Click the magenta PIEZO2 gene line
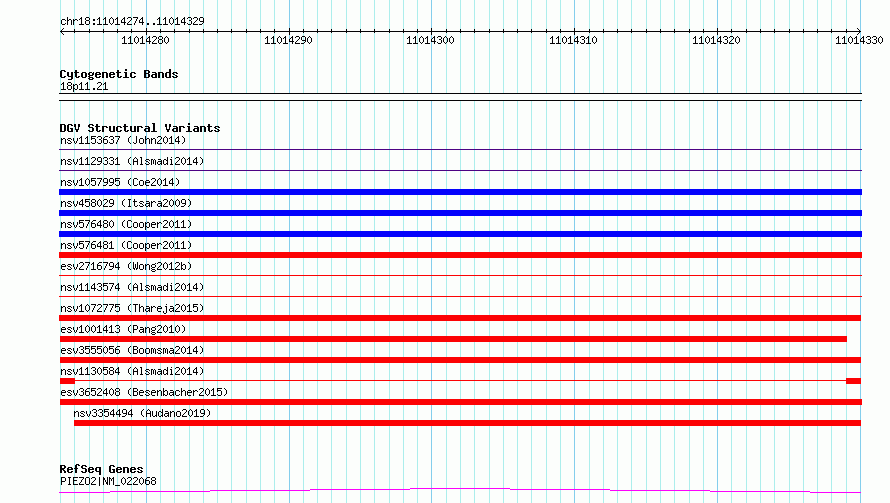This screenshot has width=890, height=503. (460, 490)
